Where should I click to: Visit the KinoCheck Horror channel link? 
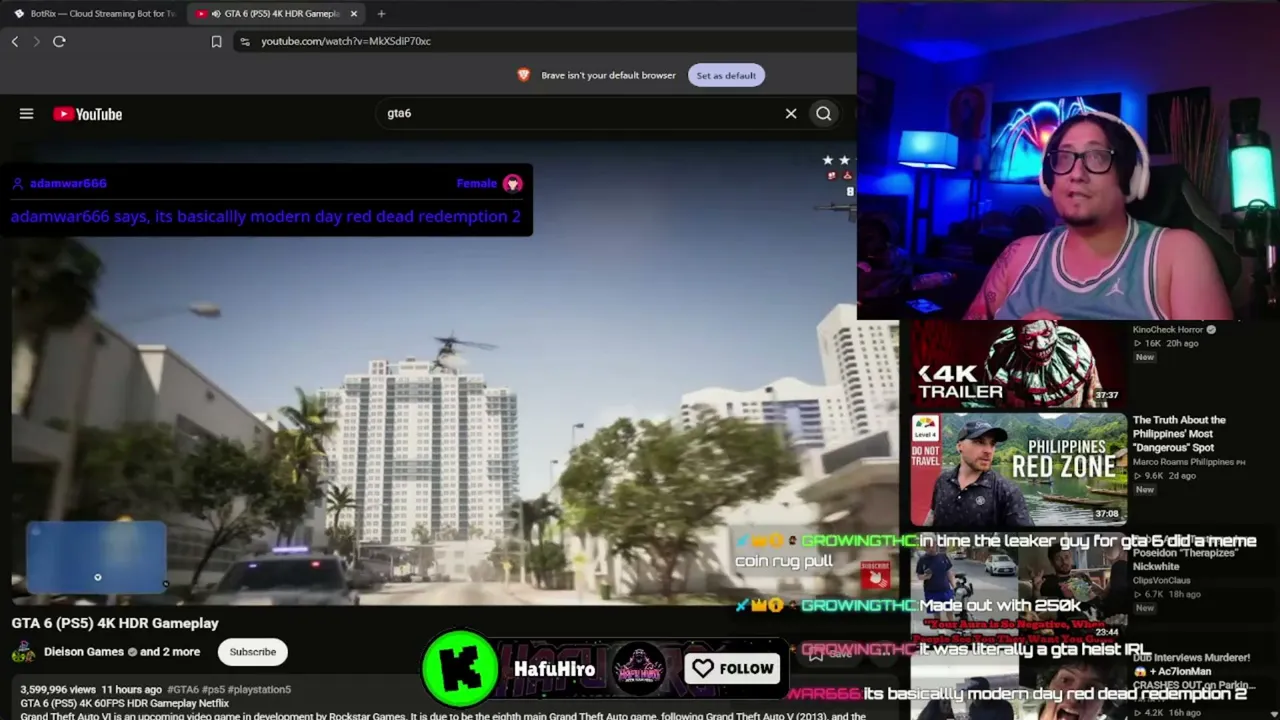point(1168,330)
